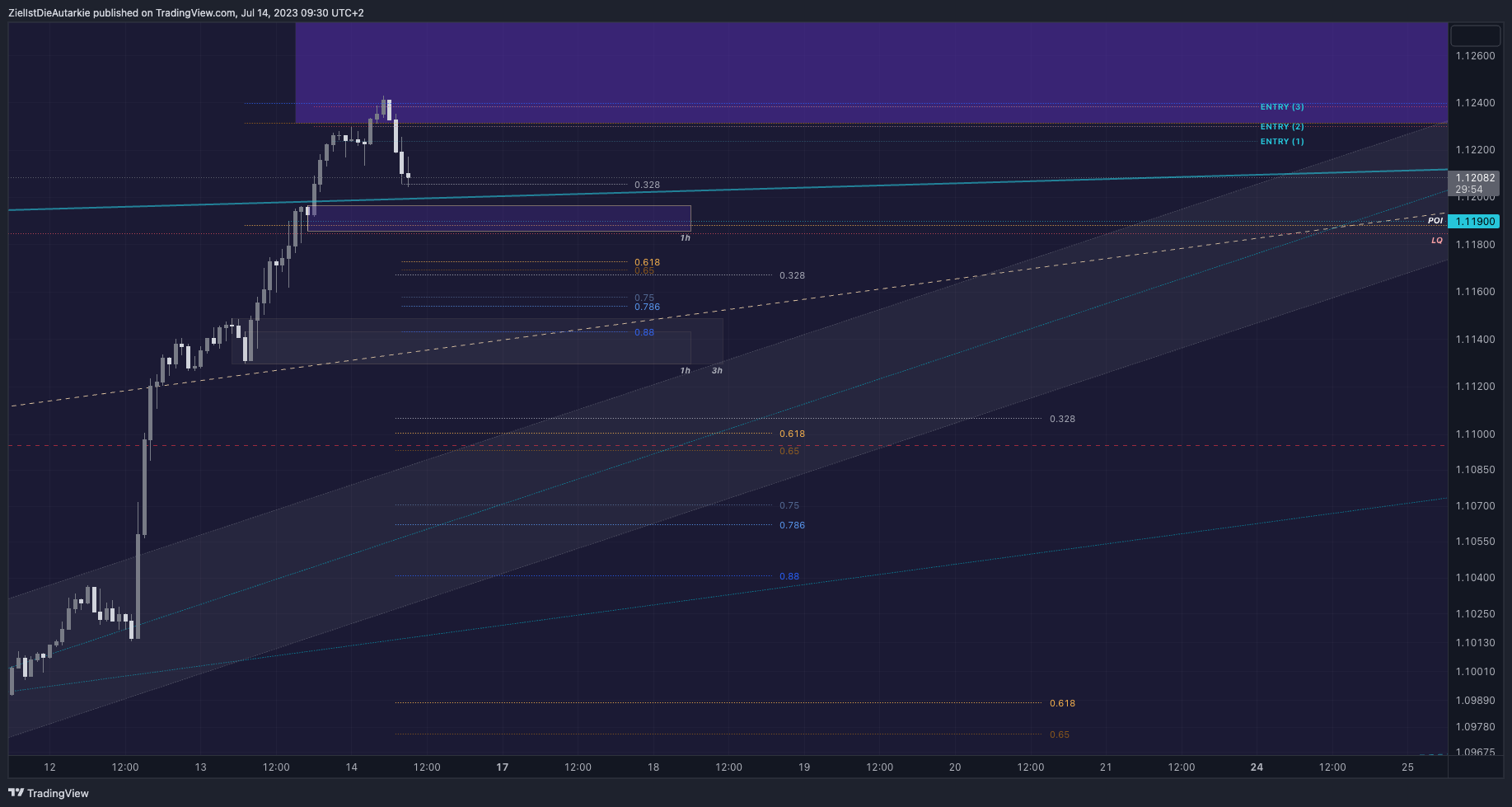This screenshot has width=1512, height=807.
Task: Click the 1.12400 price axis value
Action: coord(1475,103)
